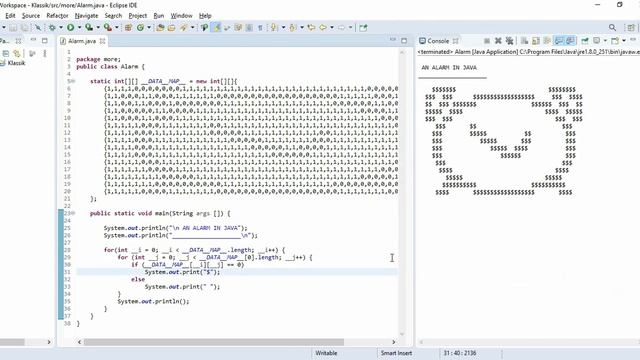Open the Refactor menu
This screenshot has width=640, height=360.
(57, 16)
